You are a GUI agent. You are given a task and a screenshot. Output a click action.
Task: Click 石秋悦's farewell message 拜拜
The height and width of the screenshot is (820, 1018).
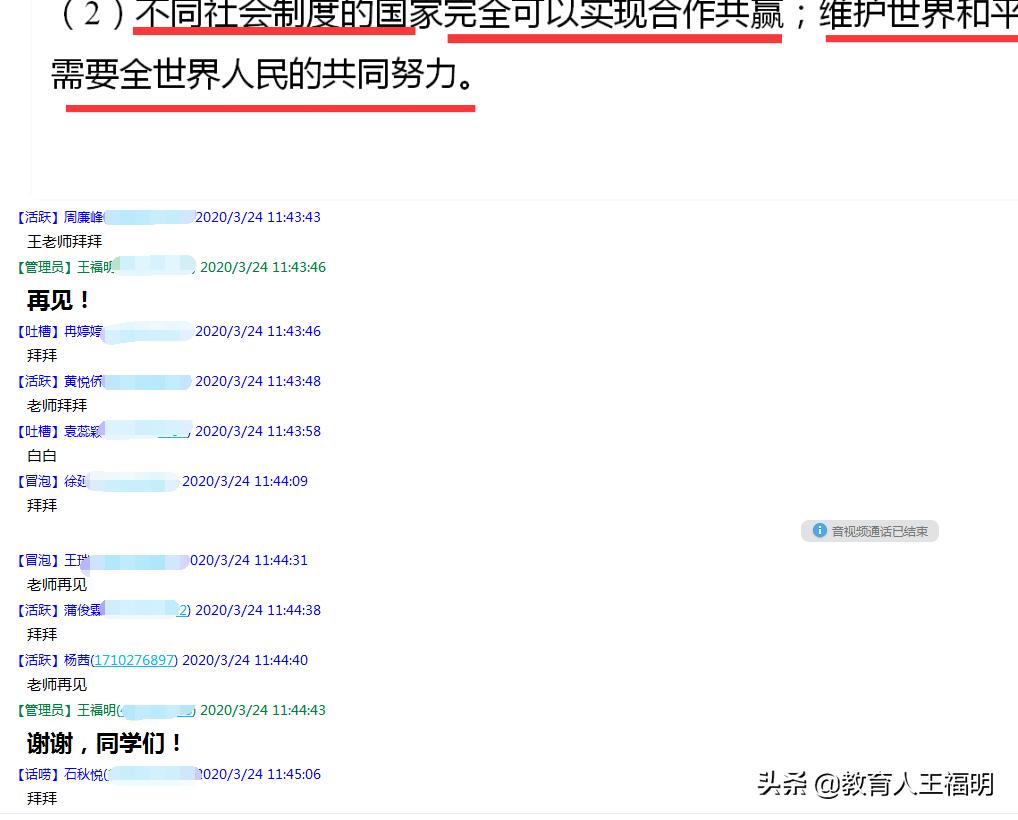coord(42,798)
